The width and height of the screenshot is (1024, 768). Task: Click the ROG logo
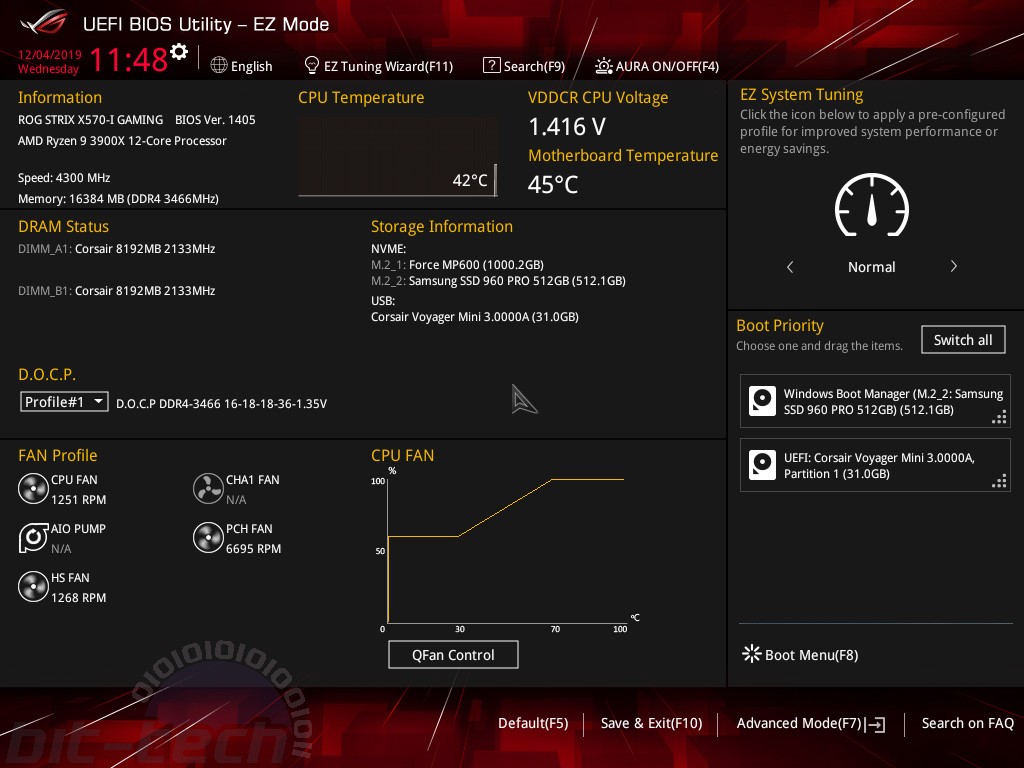(x=44, y=23)
